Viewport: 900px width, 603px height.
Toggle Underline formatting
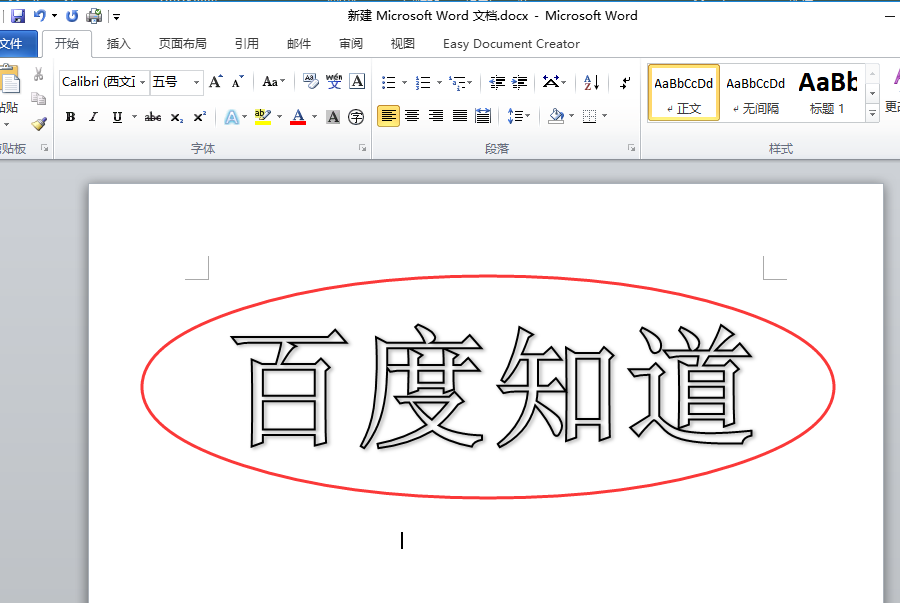pyautogui.click(x=117, y=117)
